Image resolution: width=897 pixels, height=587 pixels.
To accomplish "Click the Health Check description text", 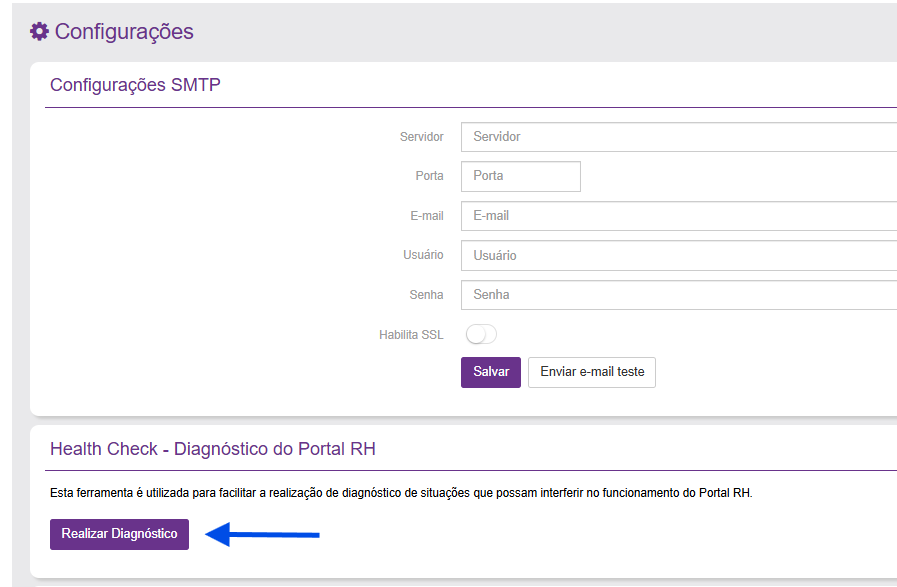I will (400, 494).
